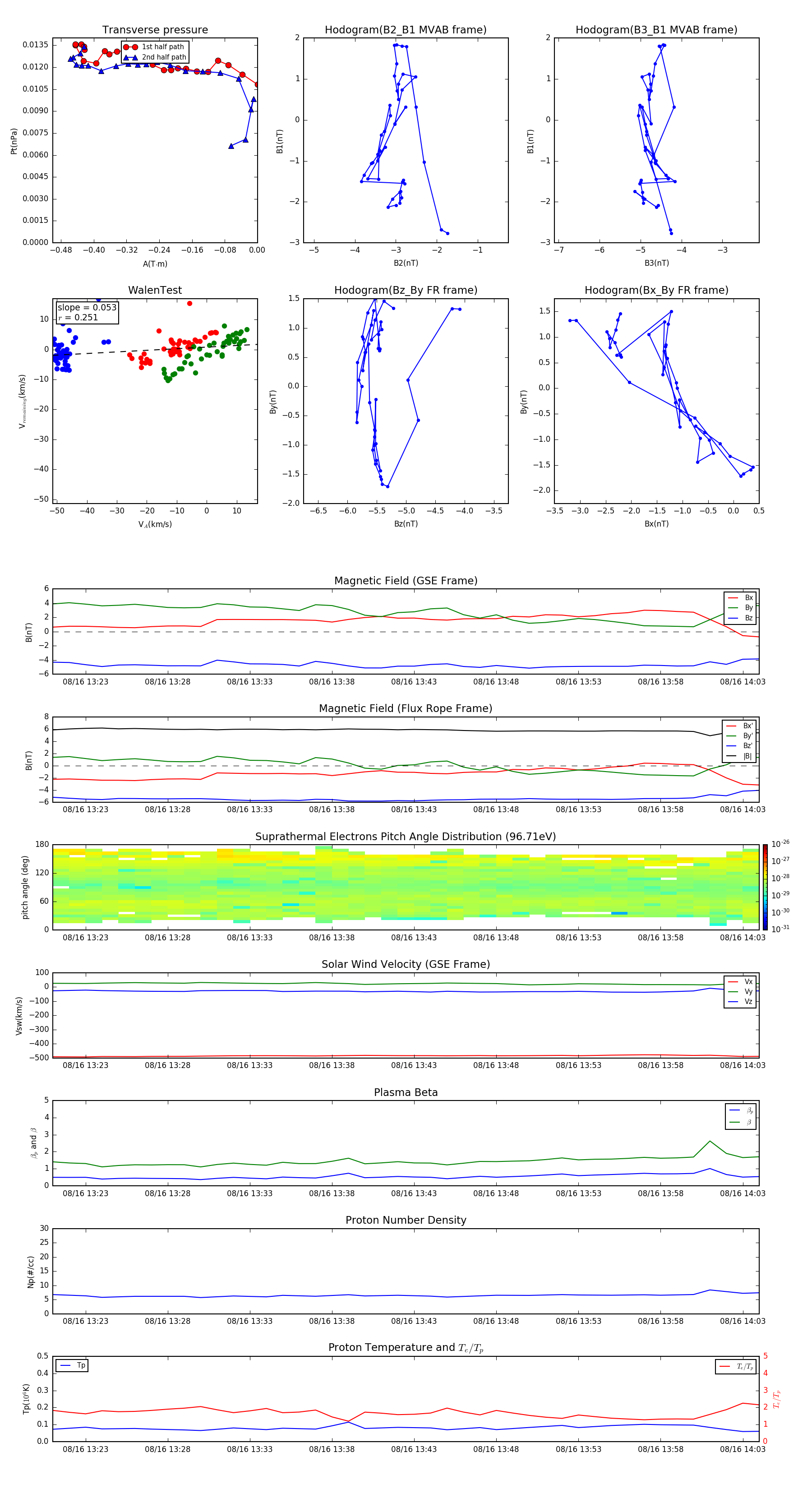Select the "Vsw(km/s)" y-axis label
This screenshot has height=1489, width=812.
click(19, 1016)
